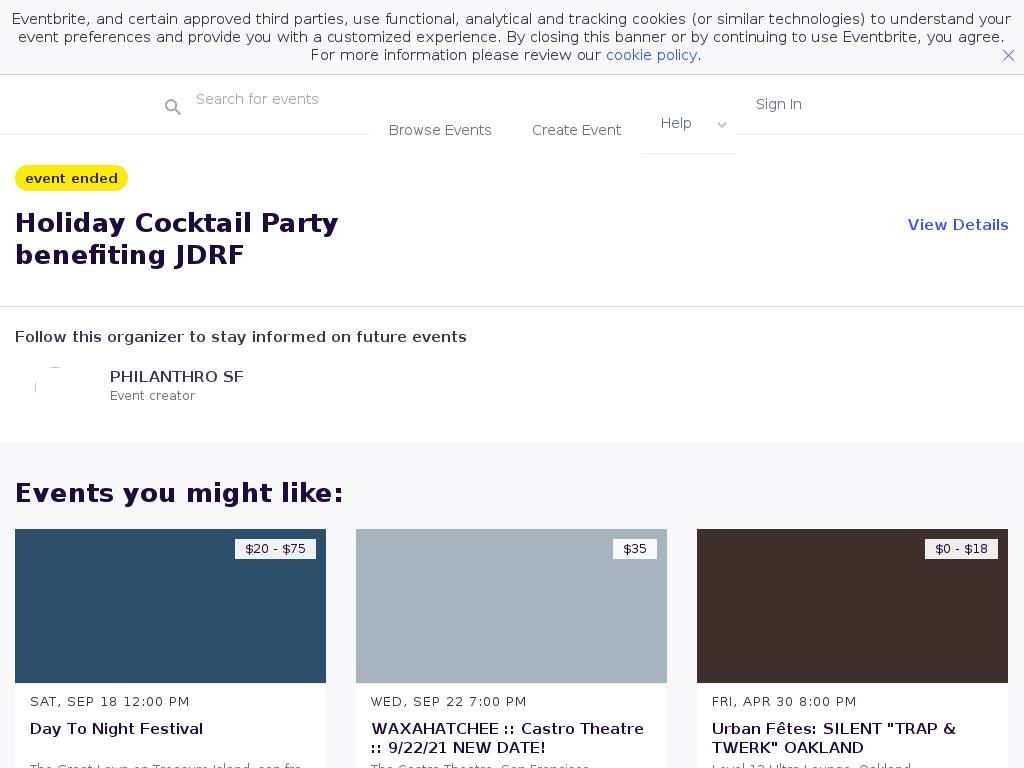1024x768 pixels.
Task: Click the Day To Night Festival title
Action: [x=116, y=729]
